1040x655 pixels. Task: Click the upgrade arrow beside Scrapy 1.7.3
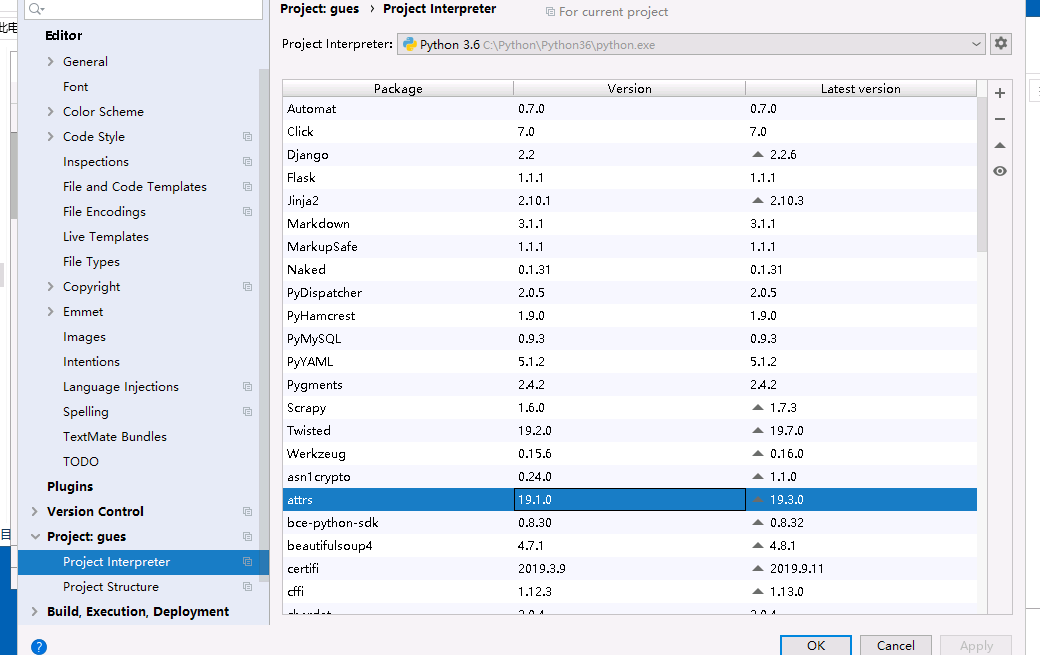757,408
